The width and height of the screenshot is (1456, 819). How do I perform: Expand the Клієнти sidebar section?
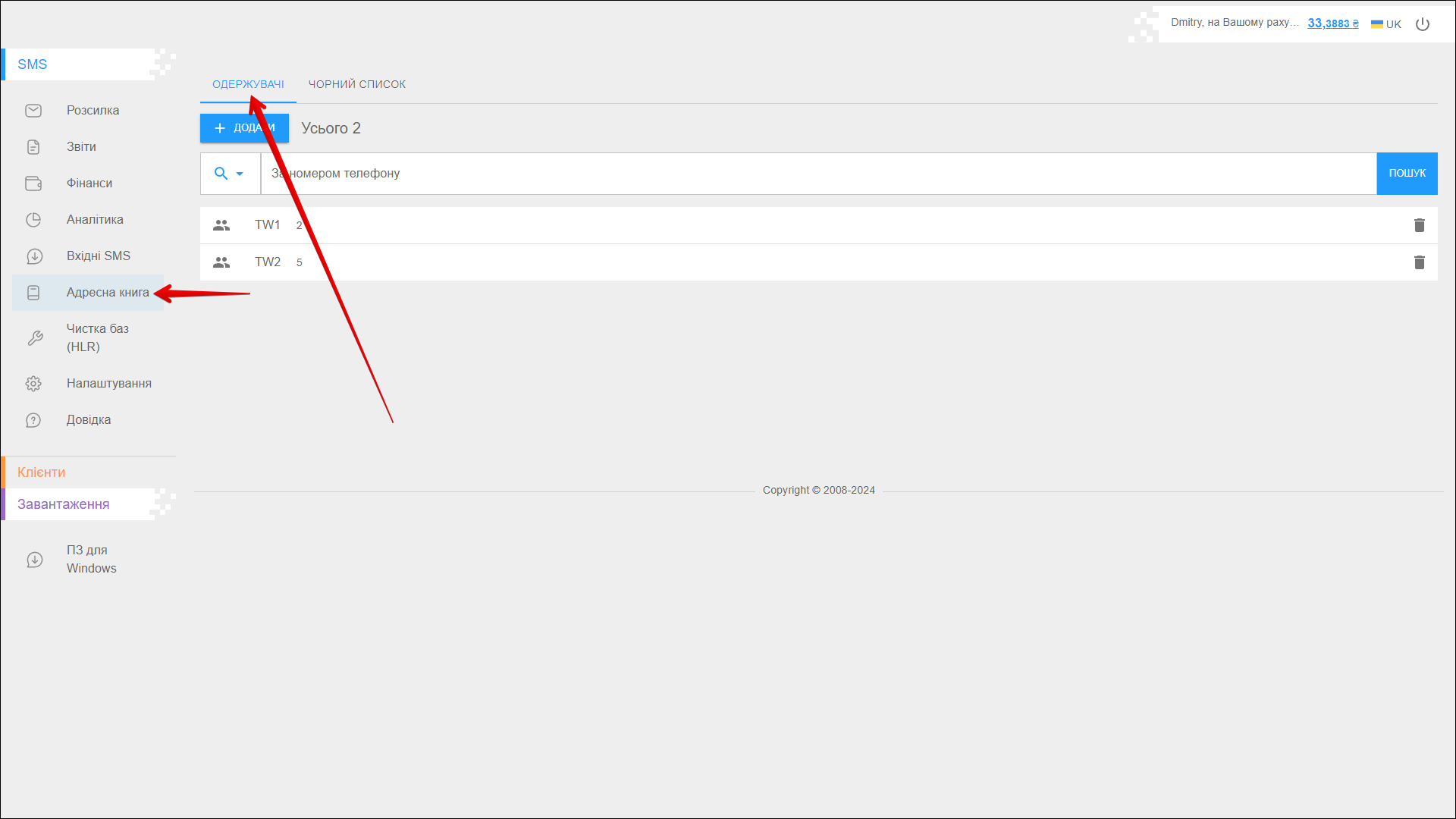tap(42, 472)
